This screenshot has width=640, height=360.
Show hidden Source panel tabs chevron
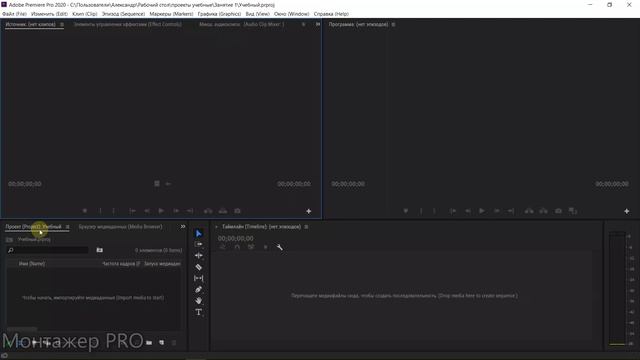click(x=318, y=24)
